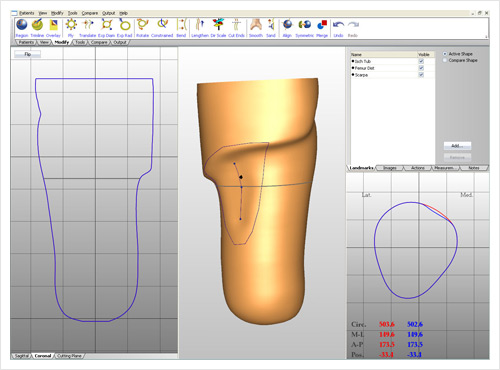Switch to the Cutting Plane tab
This screenshot has height=370, width=500.
click(69, 356)
